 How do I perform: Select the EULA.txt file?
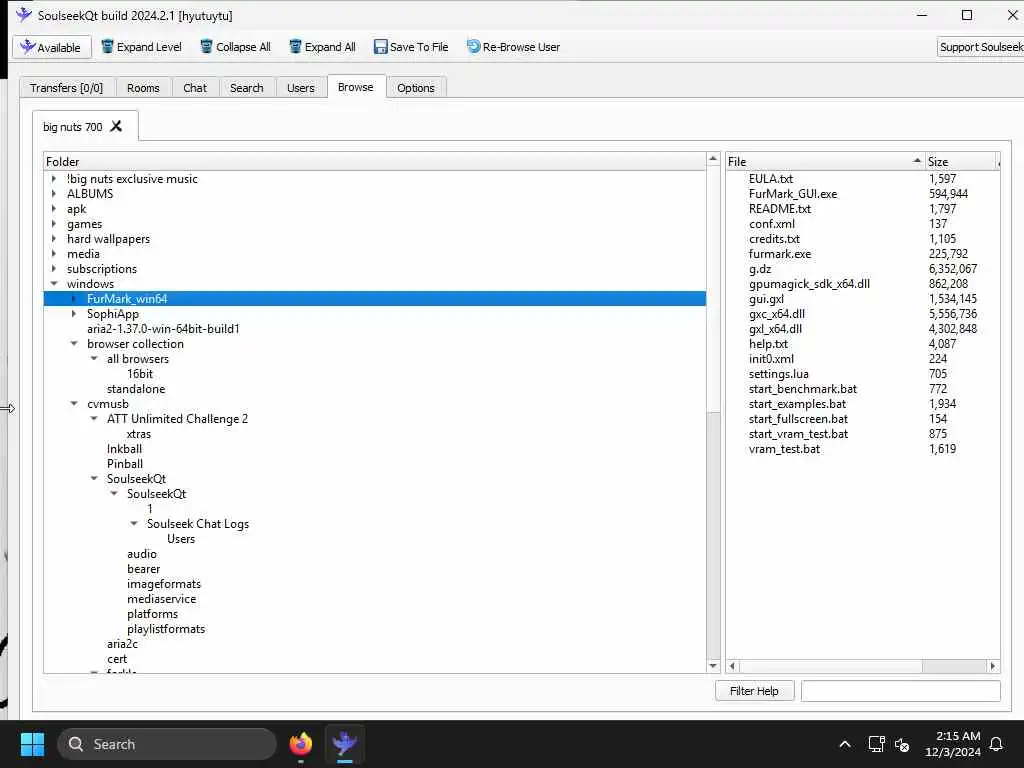click(771, 178)
